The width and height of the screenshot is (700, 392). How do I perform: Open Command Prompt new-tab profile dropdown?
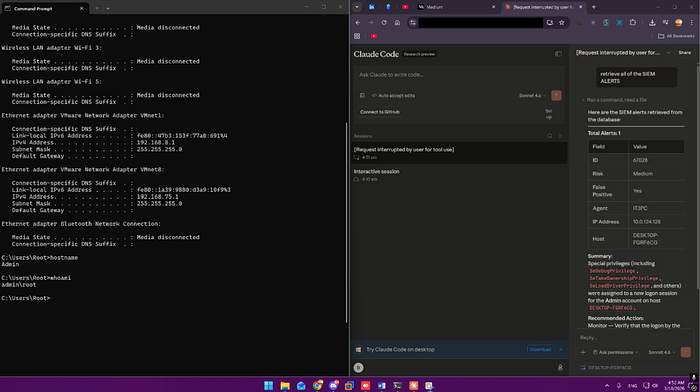tap(108, 8)
